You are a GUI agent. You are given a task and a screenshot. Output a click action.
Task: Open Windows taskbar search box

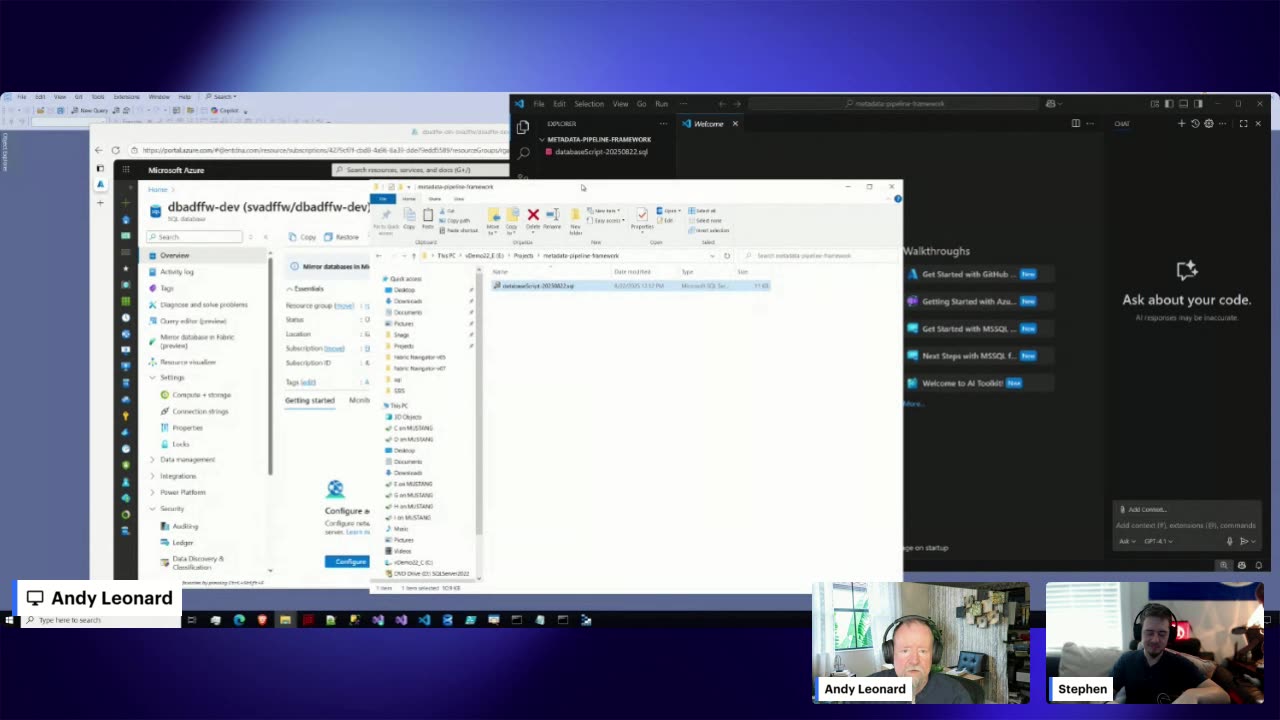pos(100,620)
